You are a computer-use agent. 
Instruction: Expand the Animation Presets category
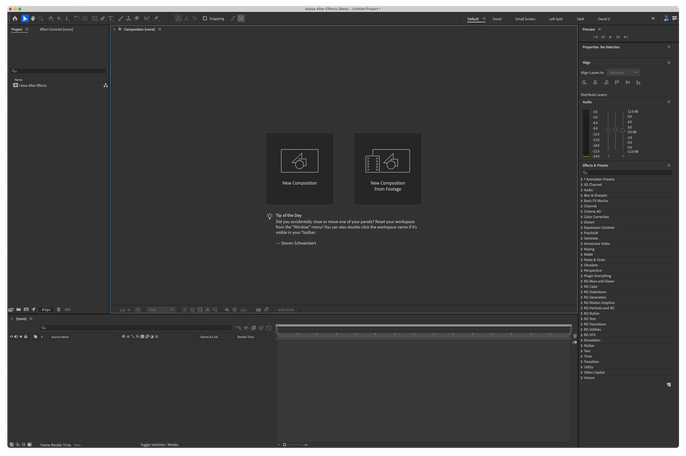point(582,179)
